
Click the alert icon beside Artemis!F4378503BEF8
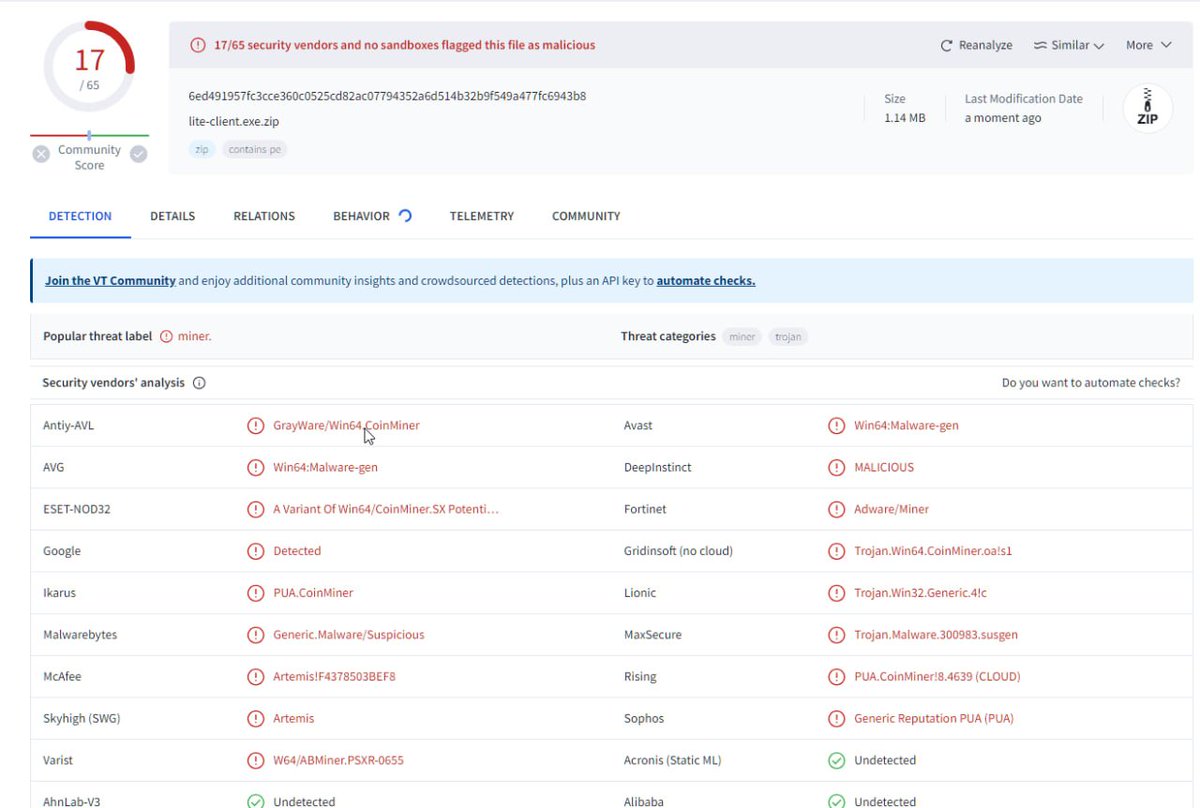click(x=256, y=677)
